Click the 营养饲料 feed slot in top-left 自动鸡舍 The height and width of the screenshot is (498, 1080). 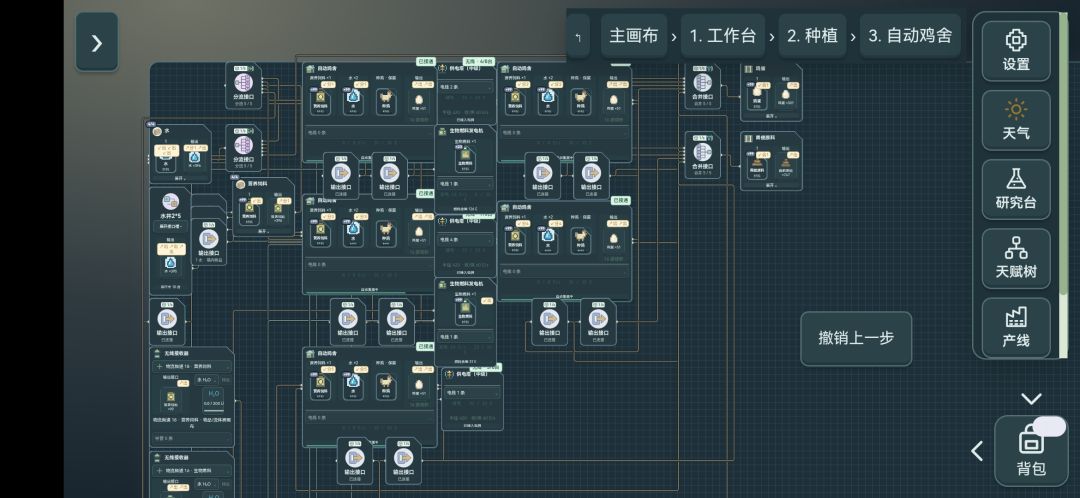pos(321,102)
